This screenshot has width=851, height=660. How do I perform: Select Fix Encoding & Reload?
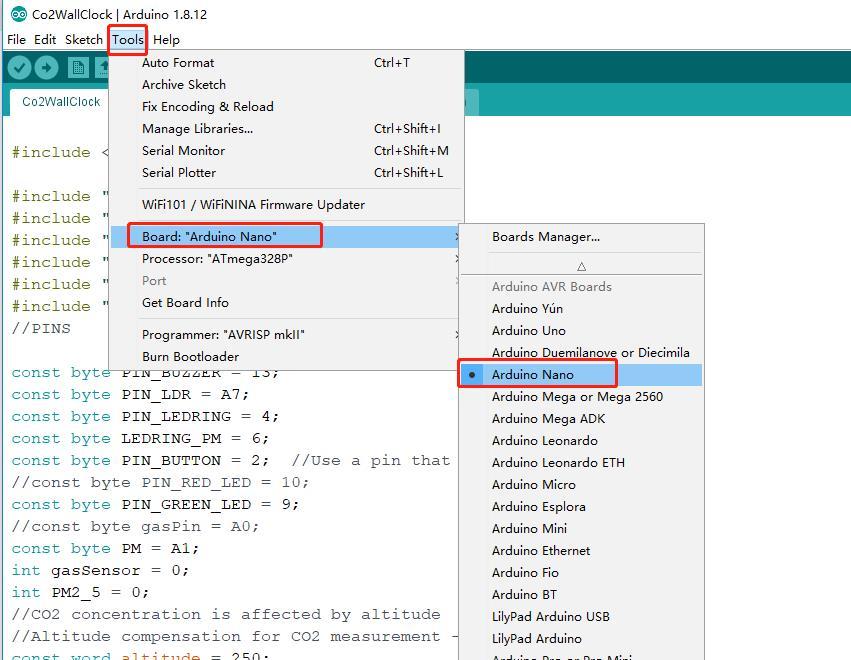287,106
